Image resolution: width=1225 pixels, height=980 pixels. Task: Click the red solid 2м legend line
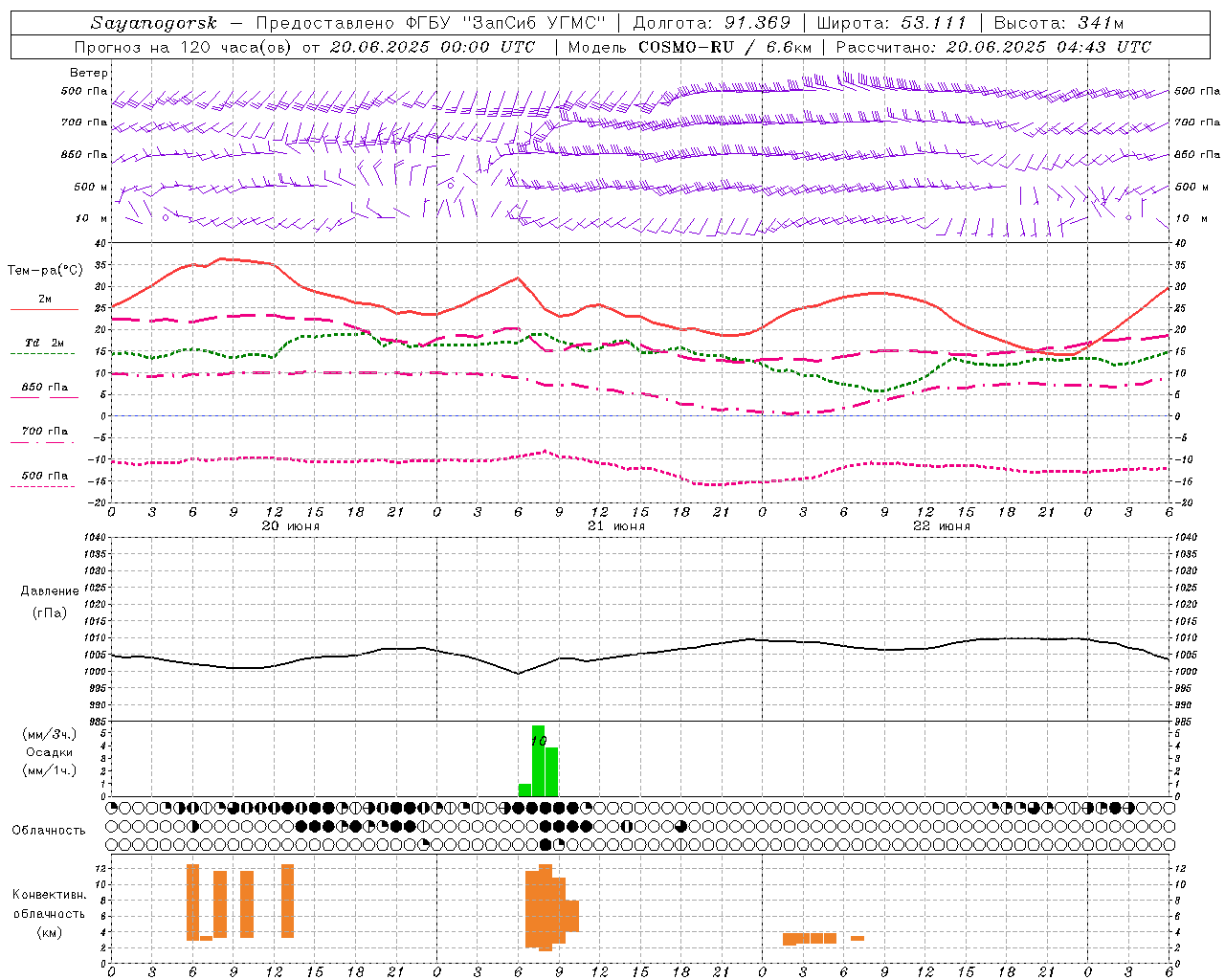pyautogui.click(x=44, y=310)
